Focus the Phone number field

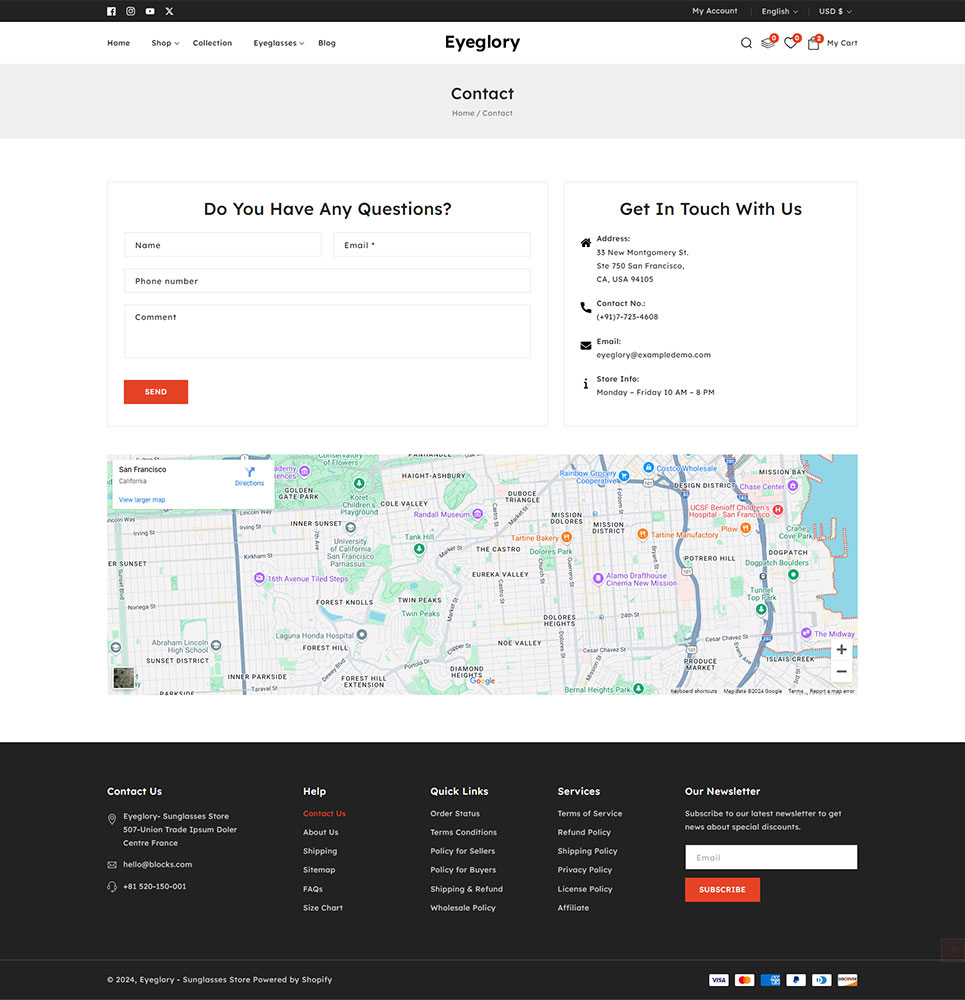point(327,281)
